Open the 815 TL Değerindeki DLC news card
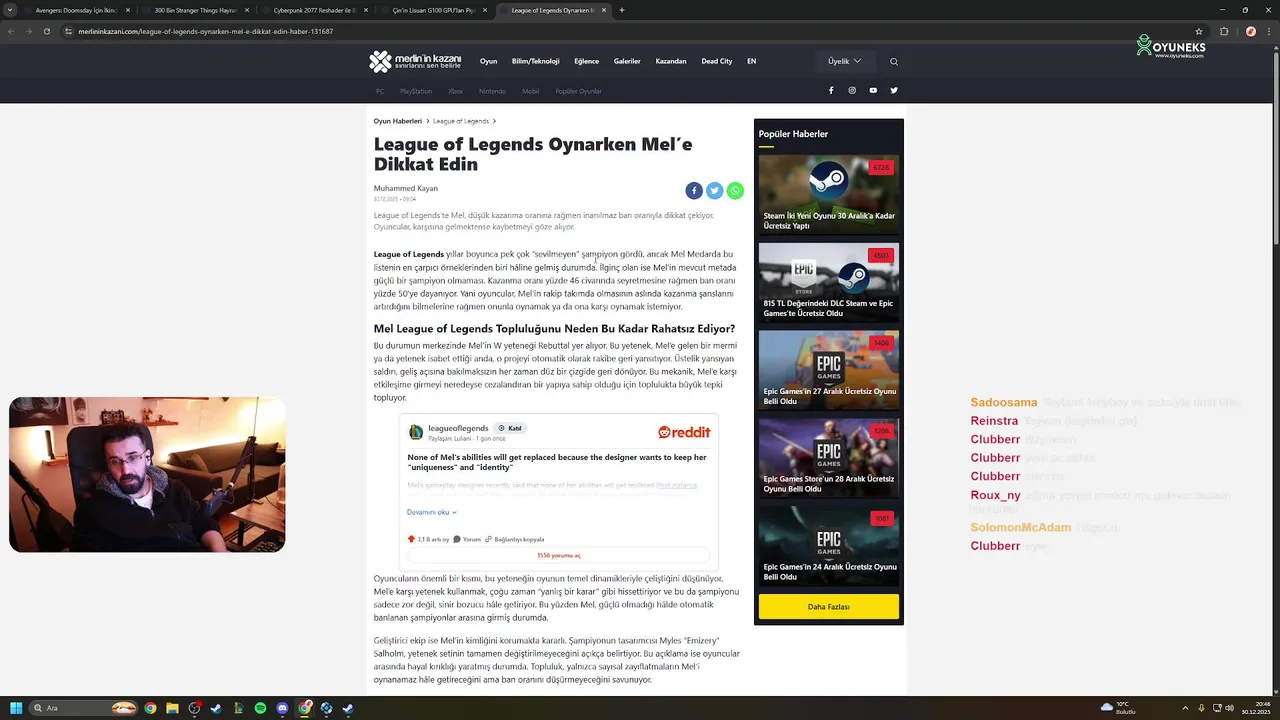The image size is (1280, 720). [x=829, y=282]
